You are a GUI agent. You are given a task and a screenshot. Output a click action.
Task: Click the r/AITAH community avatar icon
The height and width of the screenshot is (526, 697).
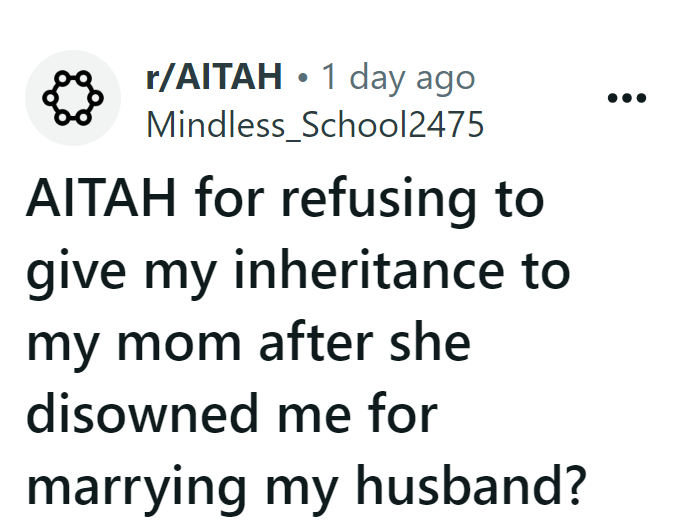point(73,98)
